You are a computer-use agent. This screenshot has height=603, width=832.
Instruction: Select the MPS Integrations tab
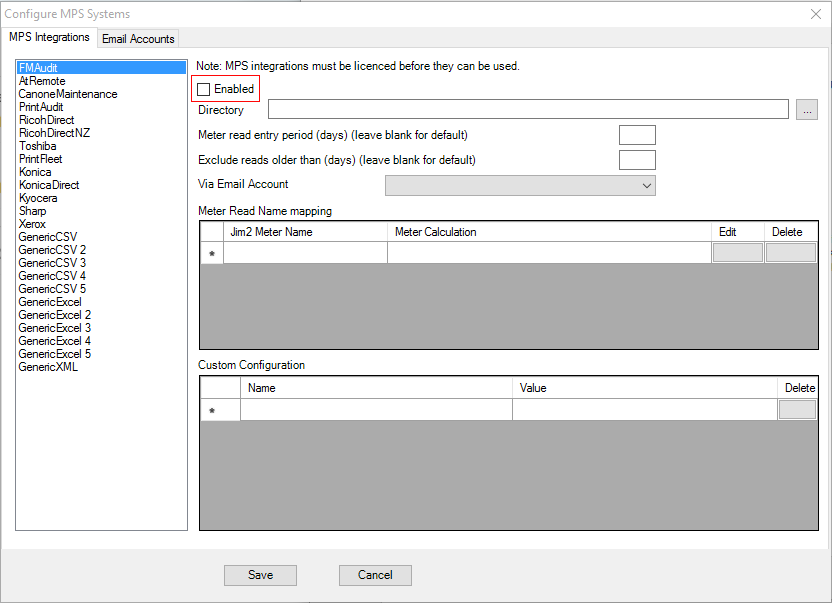pyautogui.click(x=49, y=37)
